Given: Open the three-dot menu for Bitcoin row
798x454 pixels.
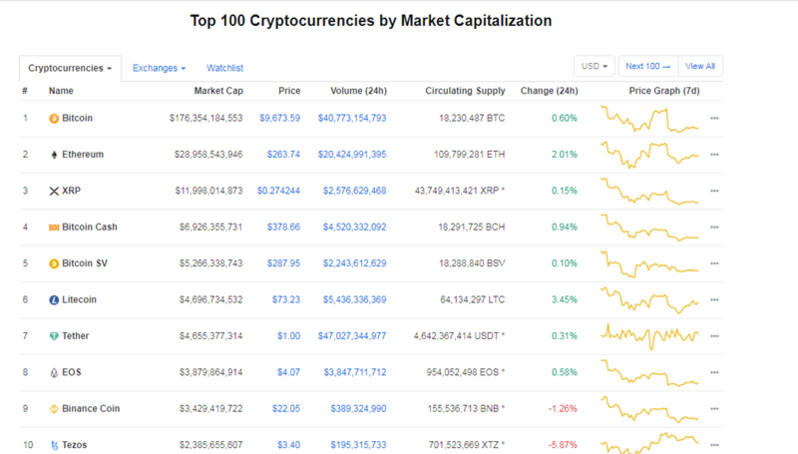Looking at the screenshot, I should tap(714, 118).
